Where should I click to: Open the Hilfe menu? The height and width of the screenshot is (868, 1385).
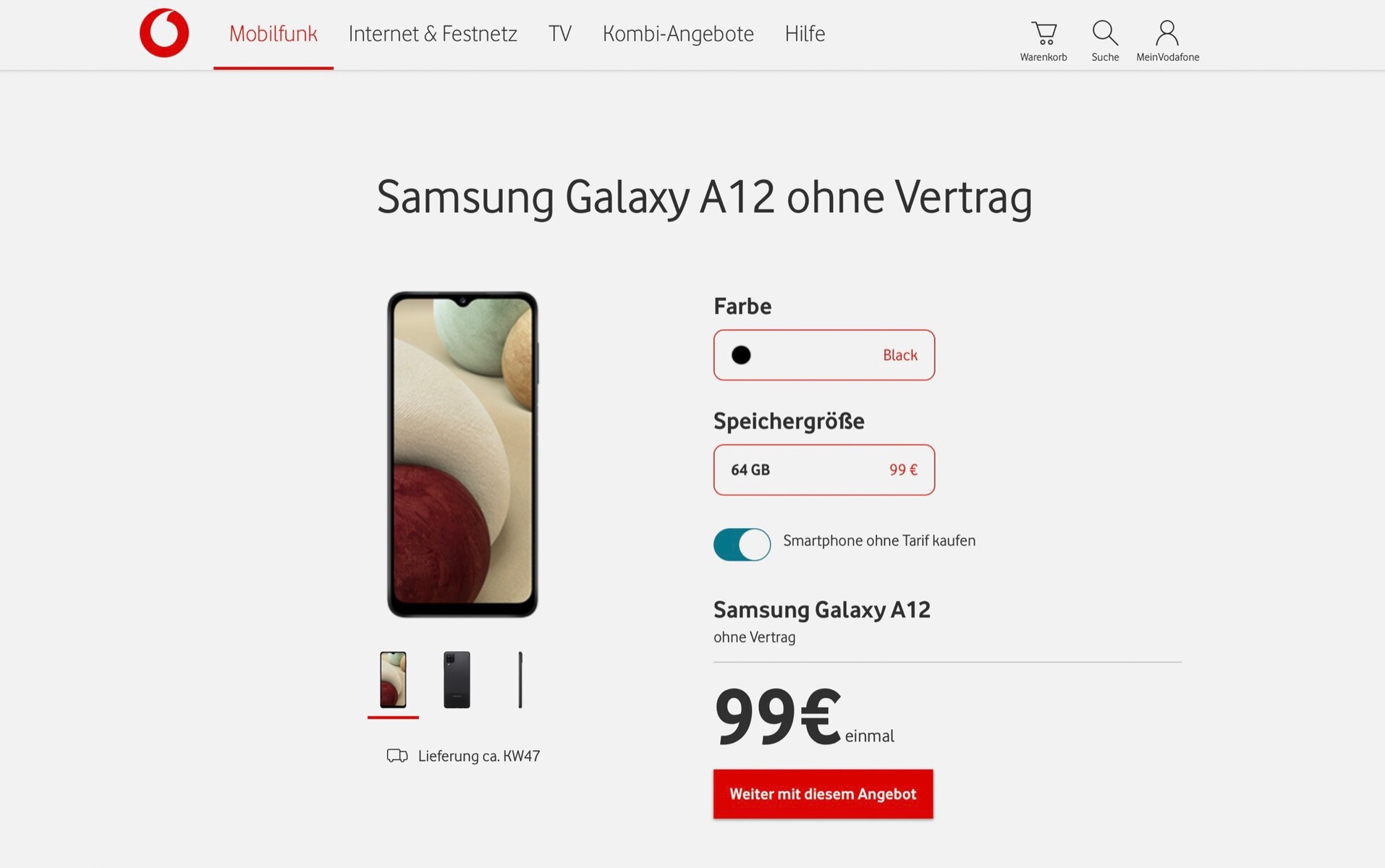click(x=805, y=34)
